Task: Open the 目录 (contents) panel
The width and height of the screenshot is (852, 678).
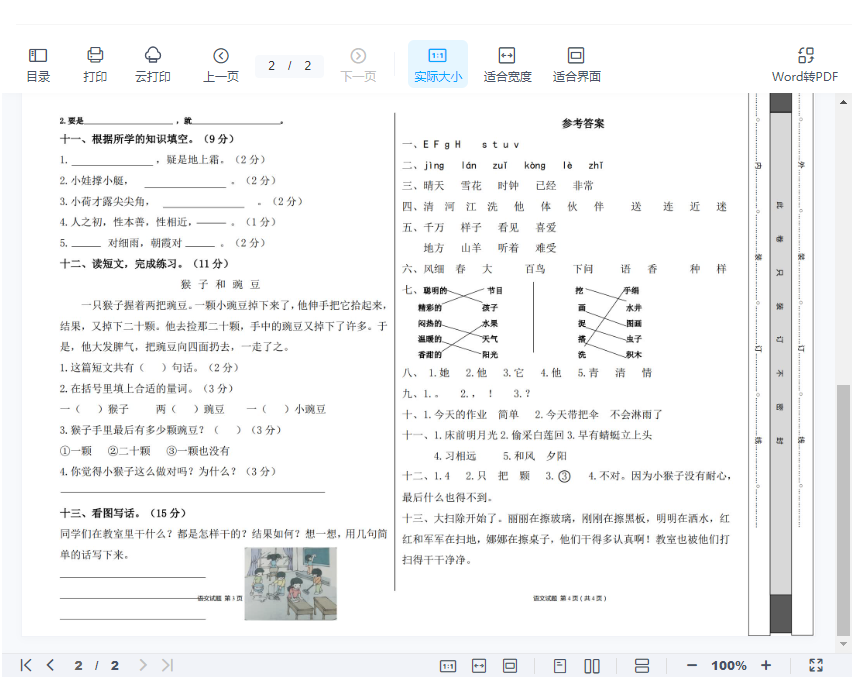Action: (38, 64)
